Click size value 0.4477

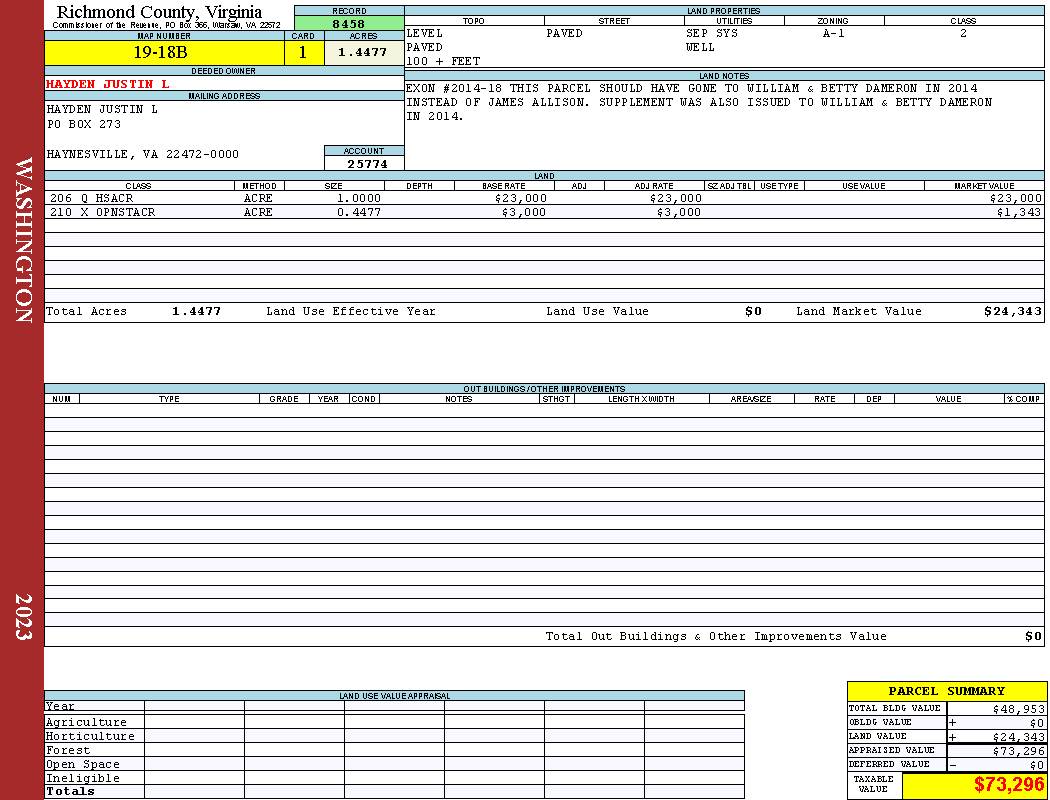click(x=358, y=212)
